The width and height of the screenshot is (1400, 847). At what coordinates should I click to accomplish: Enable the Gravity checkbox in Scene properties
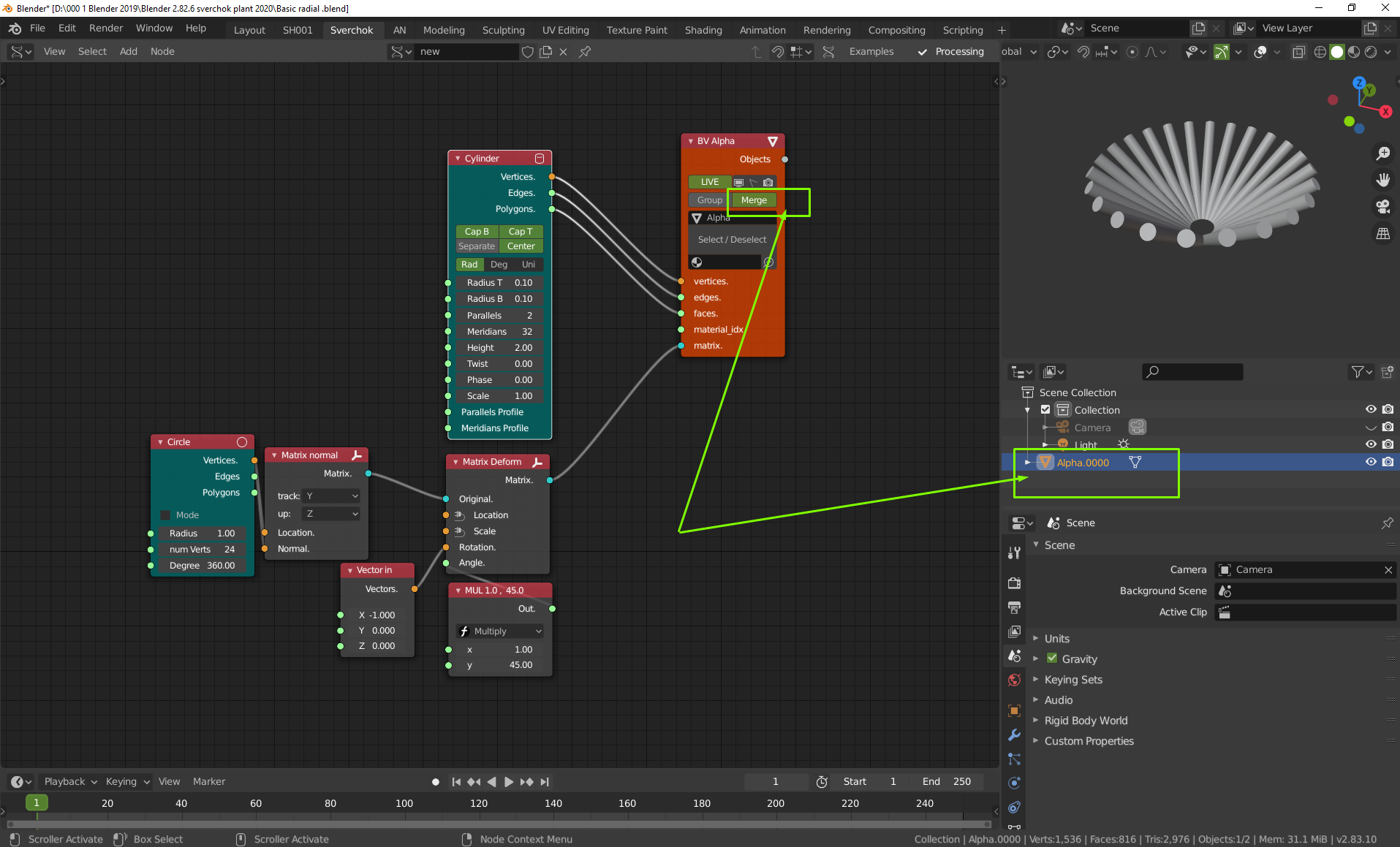1051,658
